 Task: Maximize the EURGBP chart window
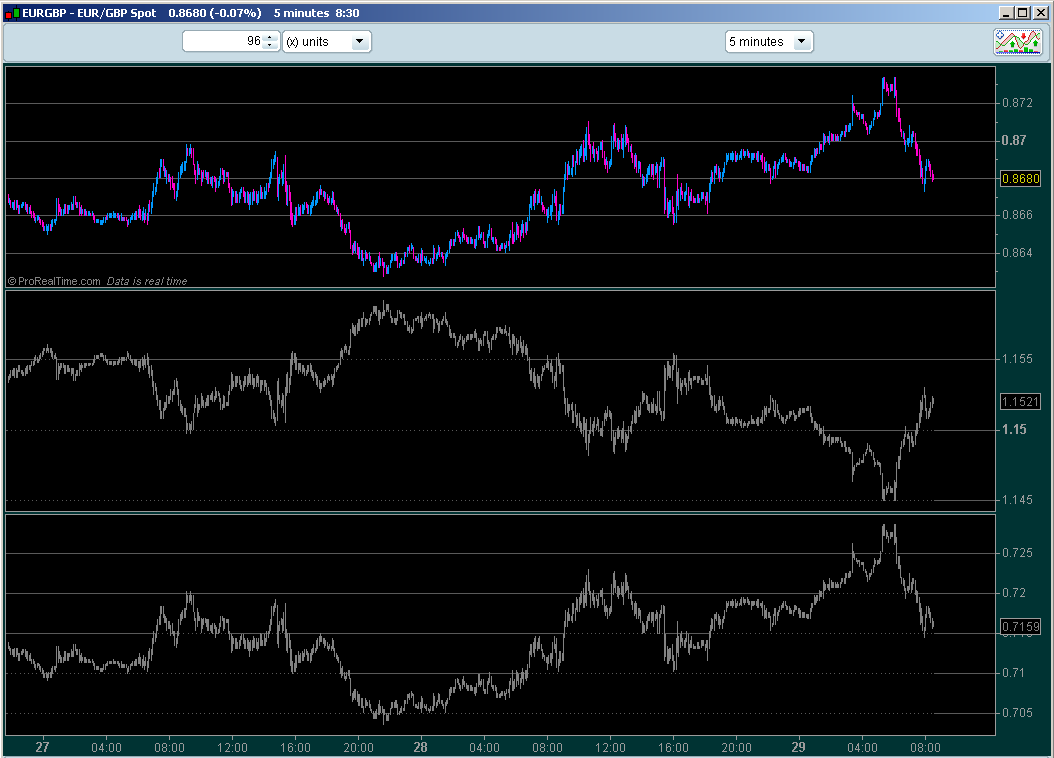pos(1022,13)
